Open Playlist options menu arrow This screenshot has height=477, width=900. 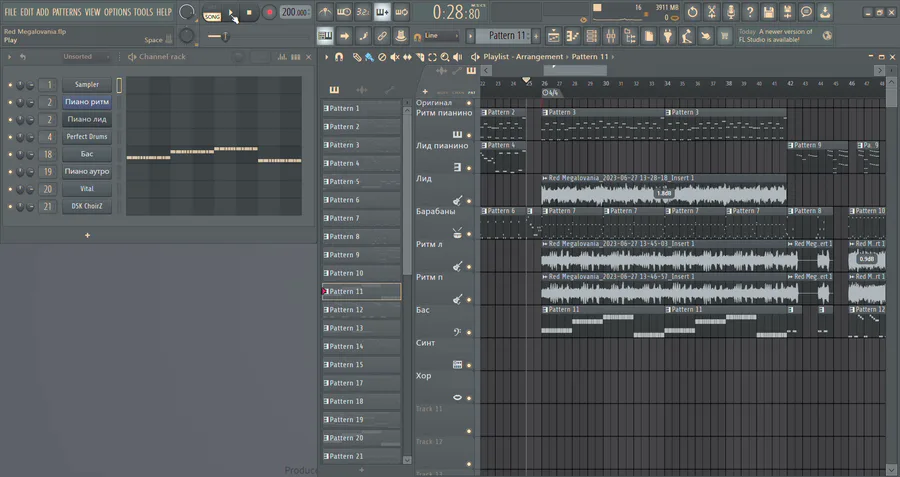click(x=327, y=57)
